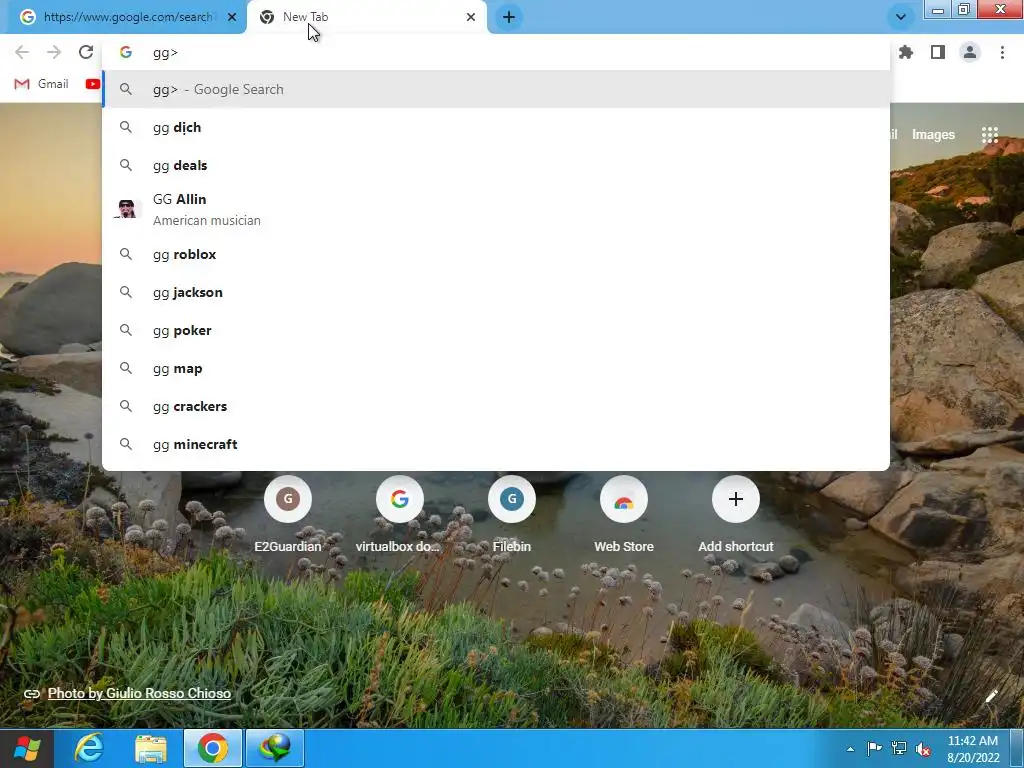Click the address bar with gg>

[496, 52]
